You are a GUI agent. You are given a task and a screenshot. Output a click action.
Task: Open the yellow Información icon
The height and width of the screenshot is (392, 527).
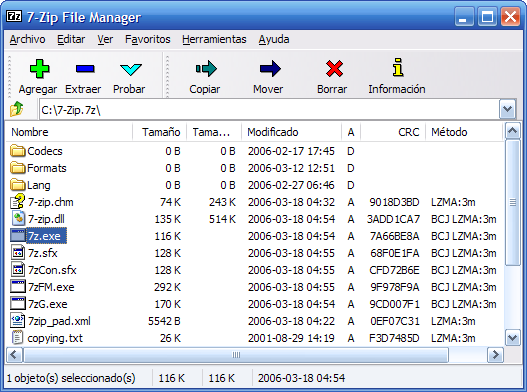[398, 67]
